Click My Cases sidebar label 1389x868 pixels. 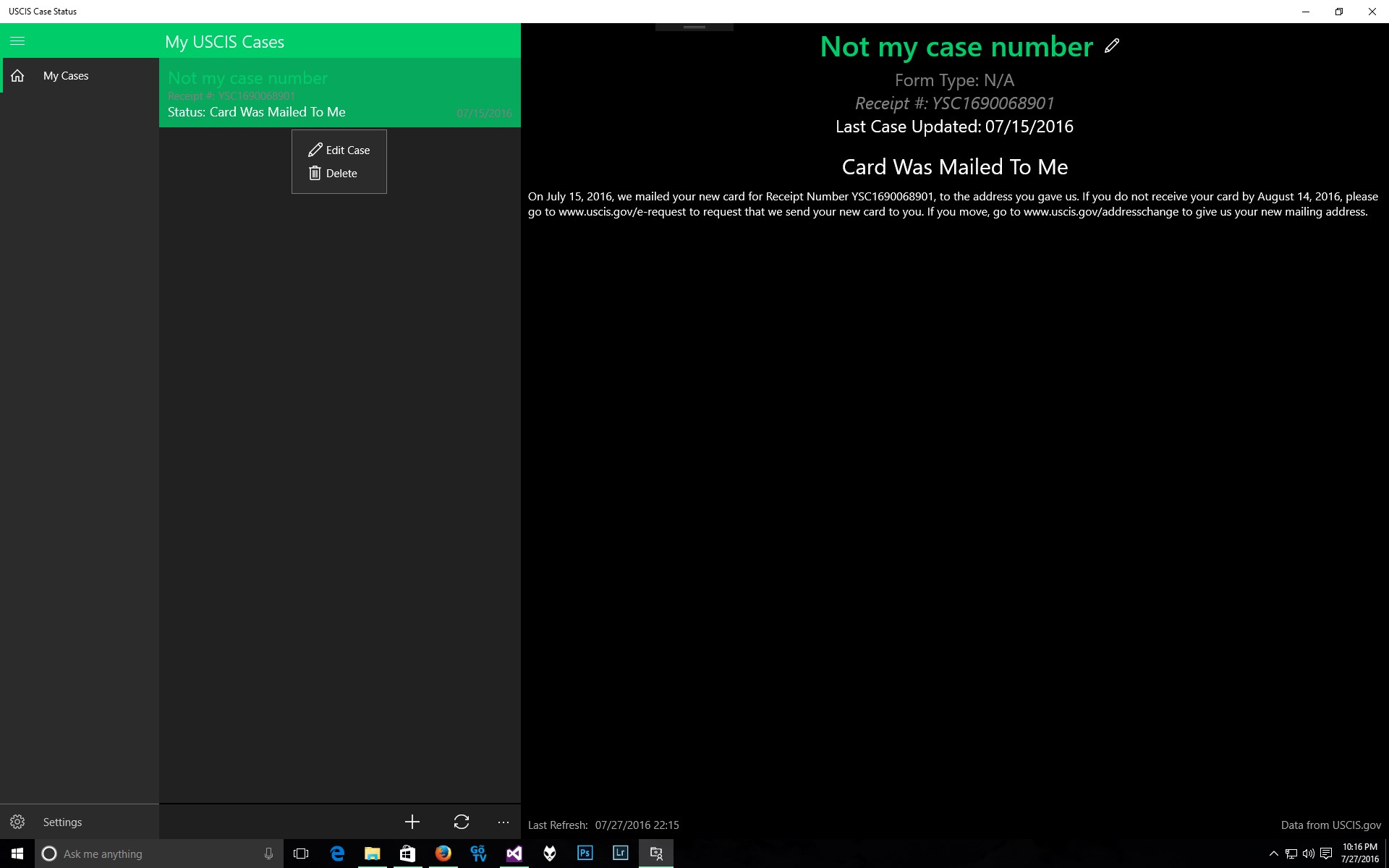point(66,76)
